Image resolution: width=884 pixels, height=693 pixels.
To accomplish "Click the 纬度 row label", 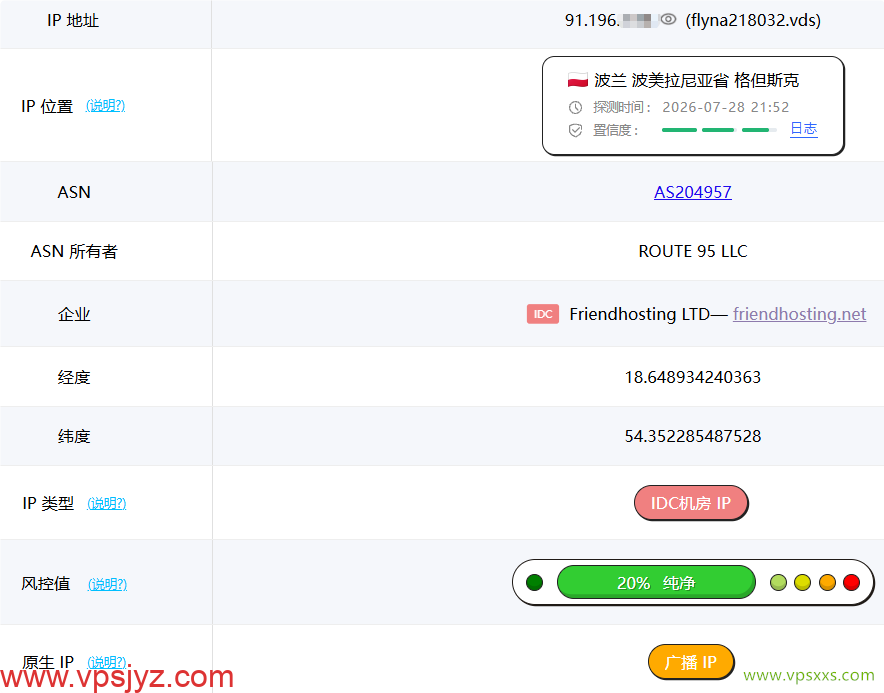I will (x=74, y=436).
